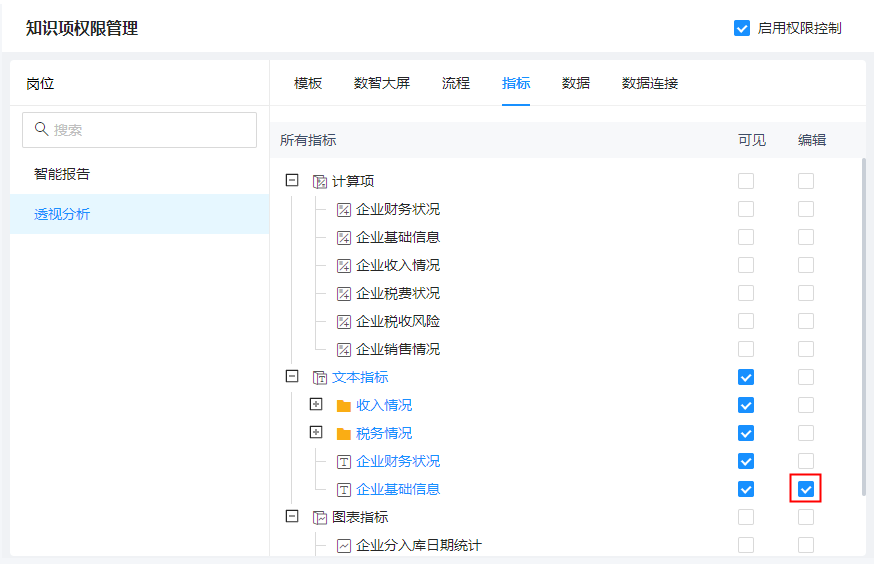This screenshot has height=564, width=874.
Task: Expand the 收入情况 folder node
Action: pyautogui.click(x=316, y=405)
